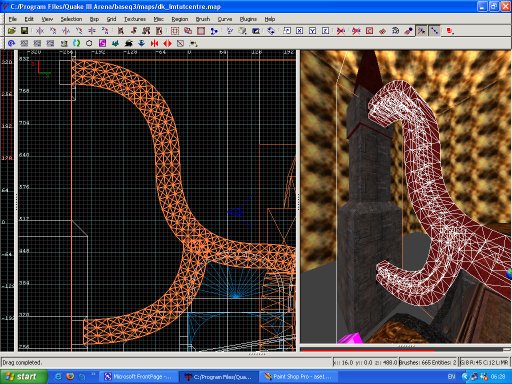Image resolution: width=512 pixels, height=384 pixels.
Task: Open the File menu
Action: pos(13,19)
